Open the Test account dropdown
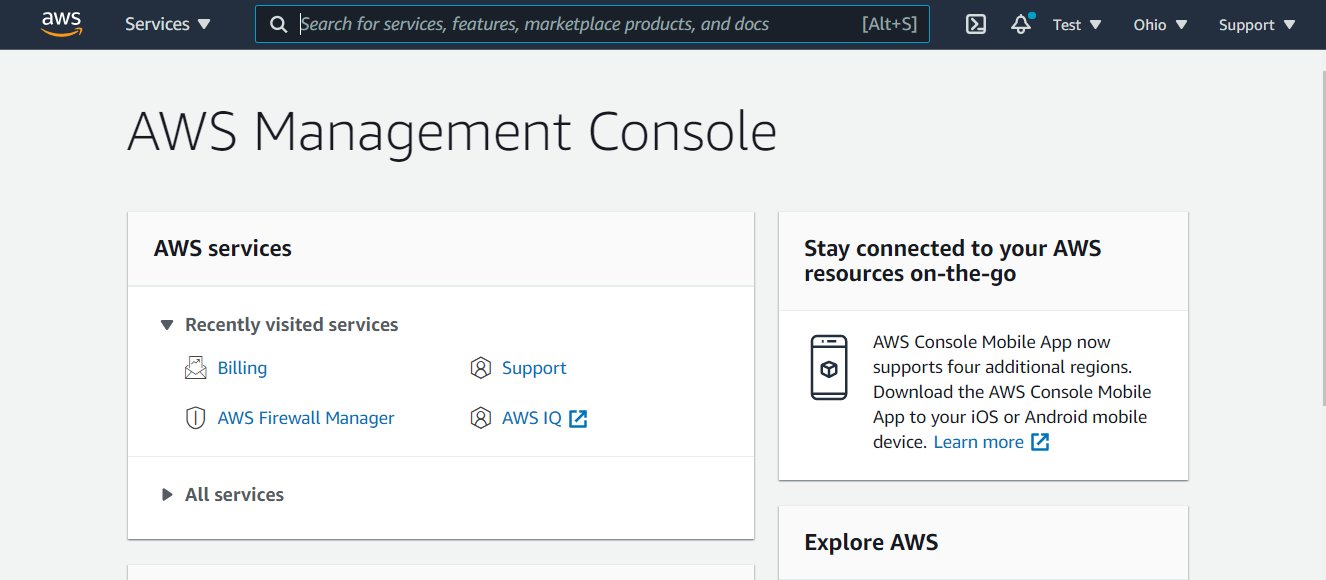 (1077, 25)
